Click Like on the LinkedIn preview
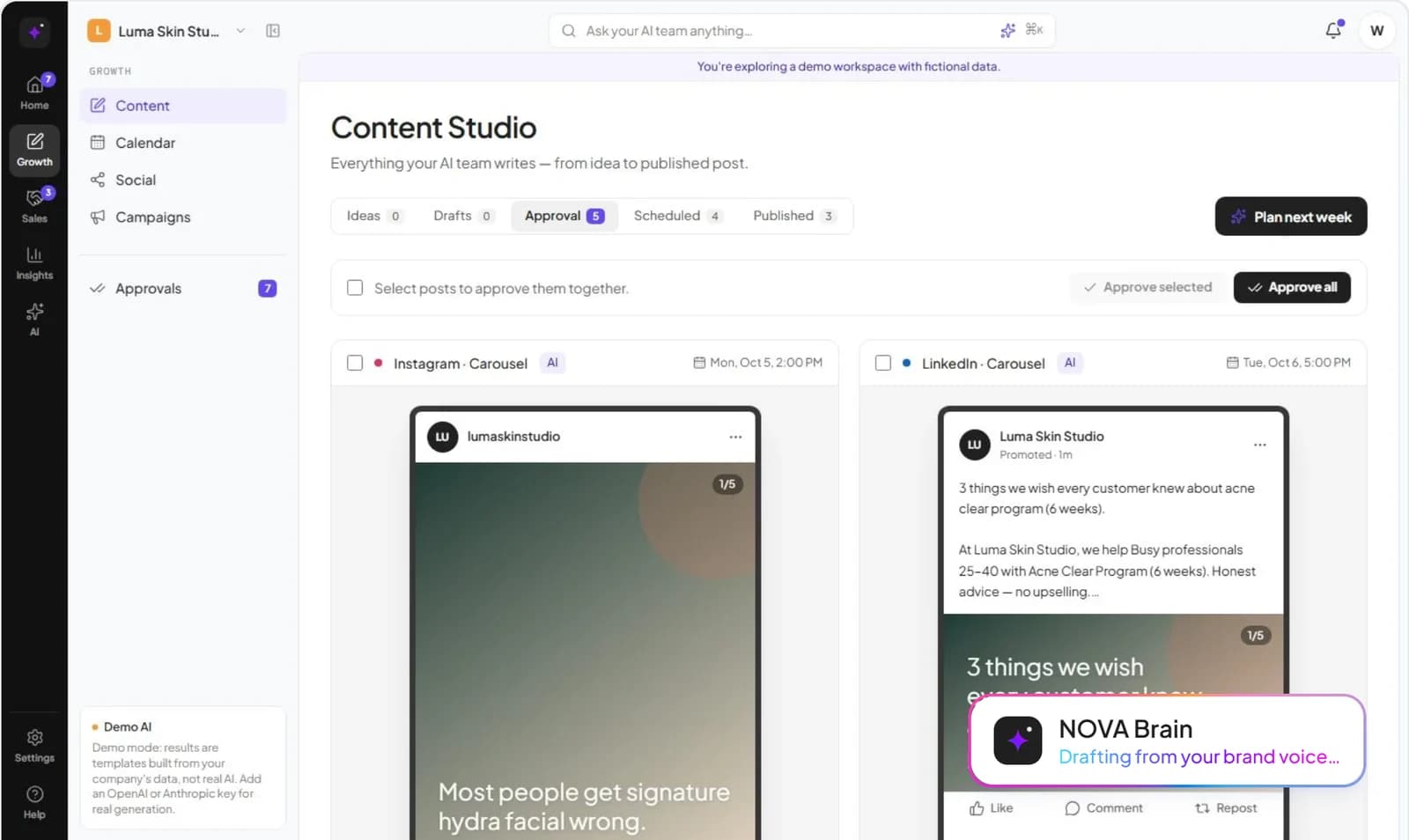1409x840 pixels. pyautogui.click(x=991, y=808)
